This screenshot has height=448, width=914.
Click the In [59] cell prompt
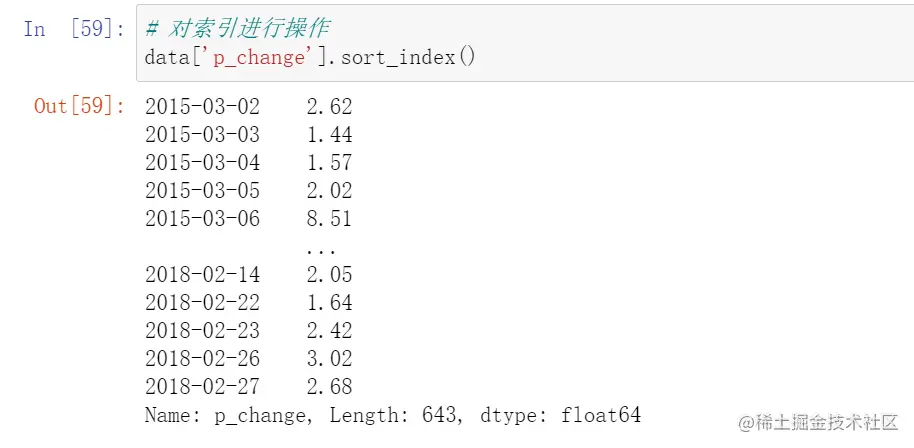72,28
